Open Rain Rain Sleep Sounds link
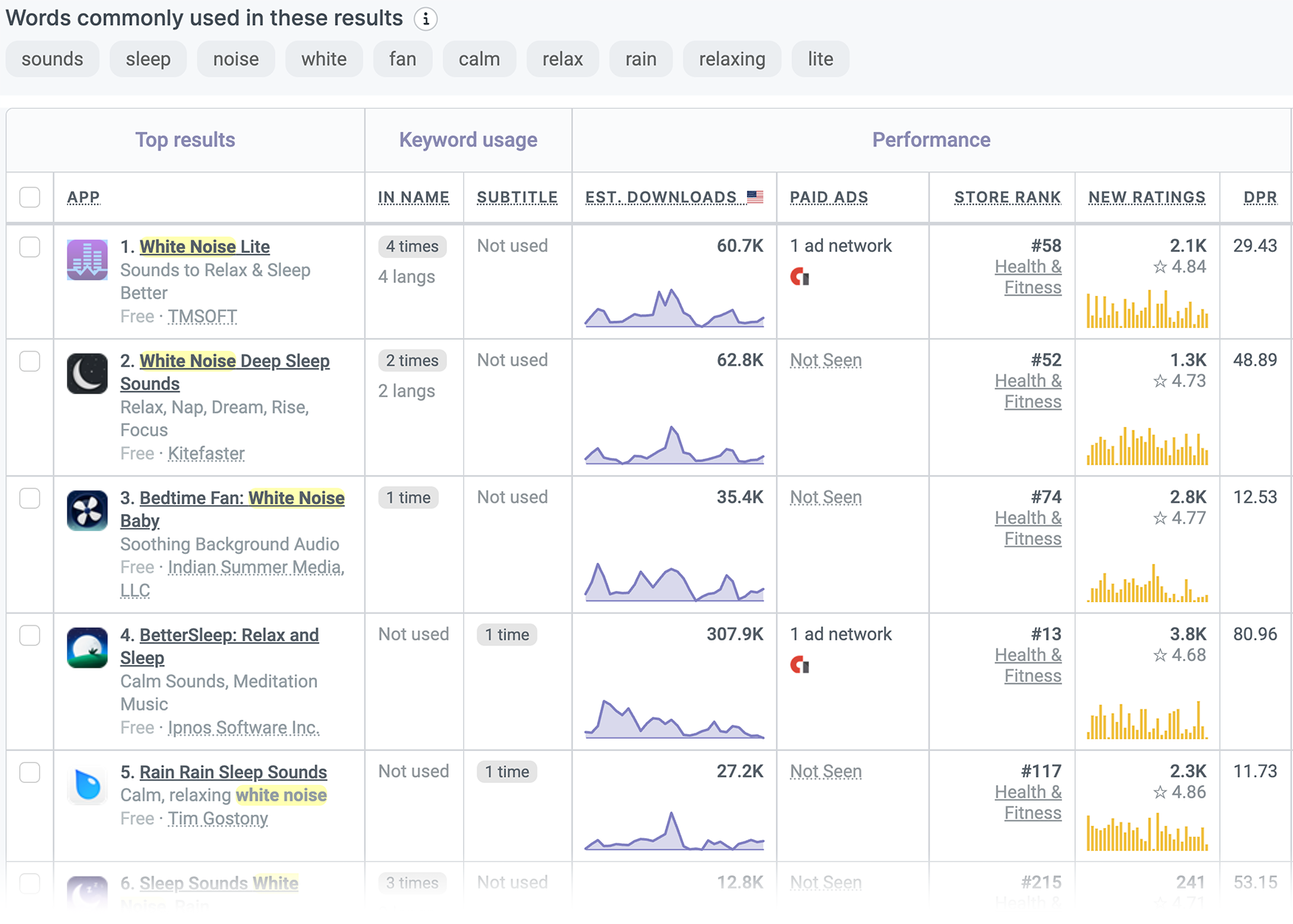This screenshot has width=1293, height=924. click(233, 772)
